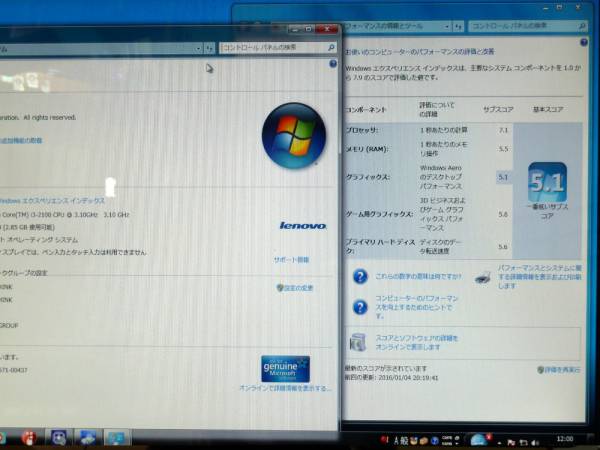Select the ゲーム用グラフィックス component label
The height and width of the screenshot is (450, 600).
pos(379,214)
